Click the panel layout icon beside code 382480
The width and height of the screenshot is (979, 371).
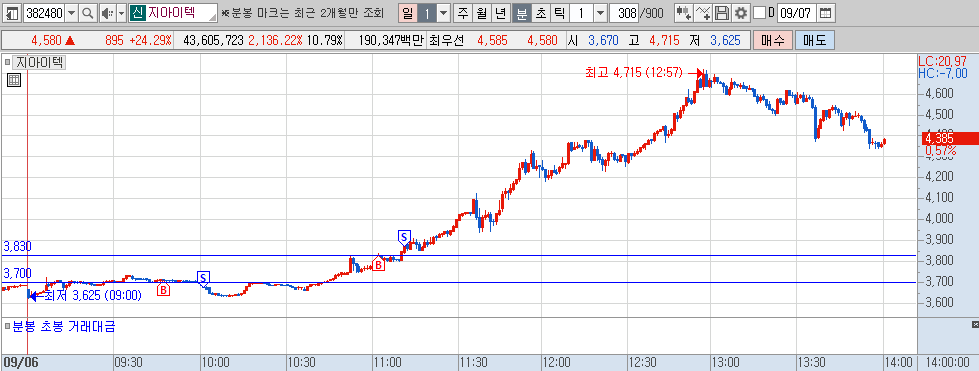[12, 12]
